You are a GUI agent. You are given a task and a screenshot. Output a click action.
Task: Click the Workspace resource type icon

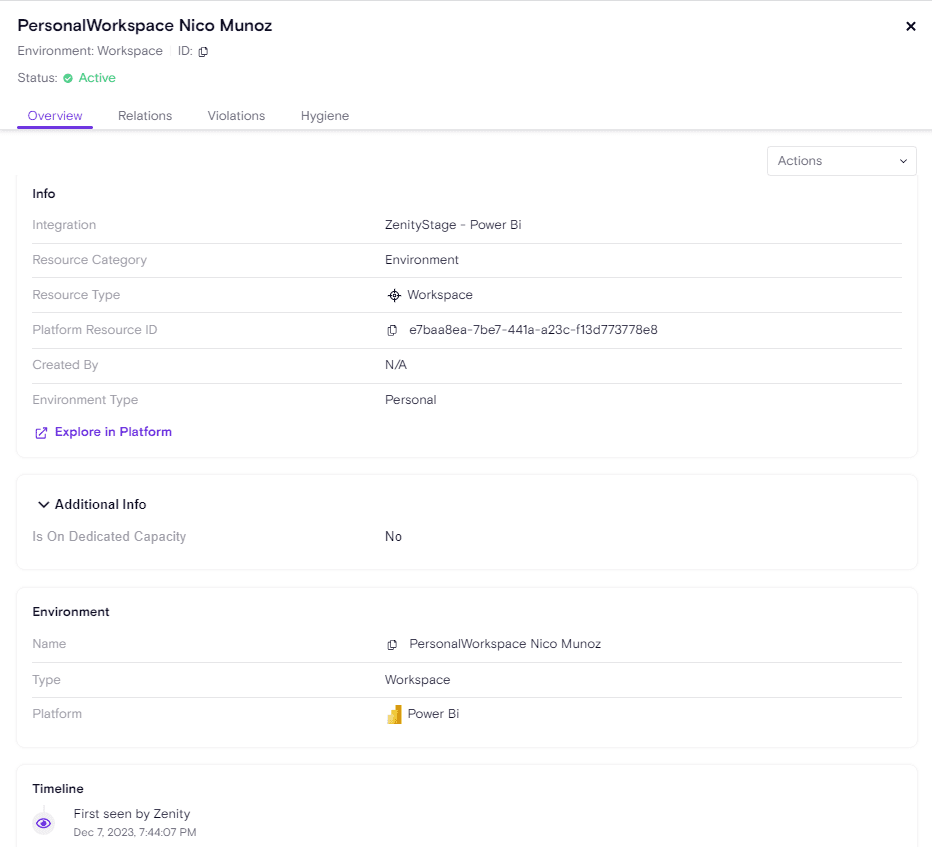394,295
